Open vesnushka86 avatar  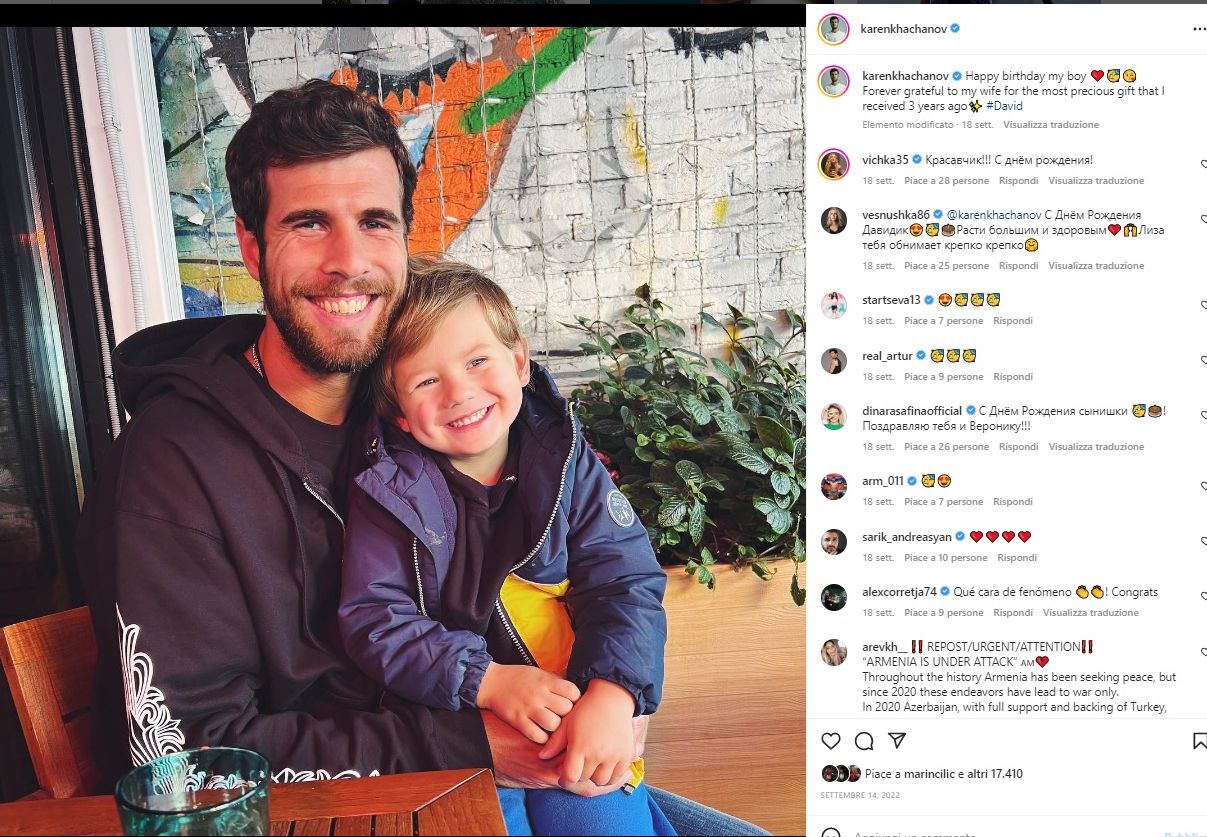[x=834, y=221]
